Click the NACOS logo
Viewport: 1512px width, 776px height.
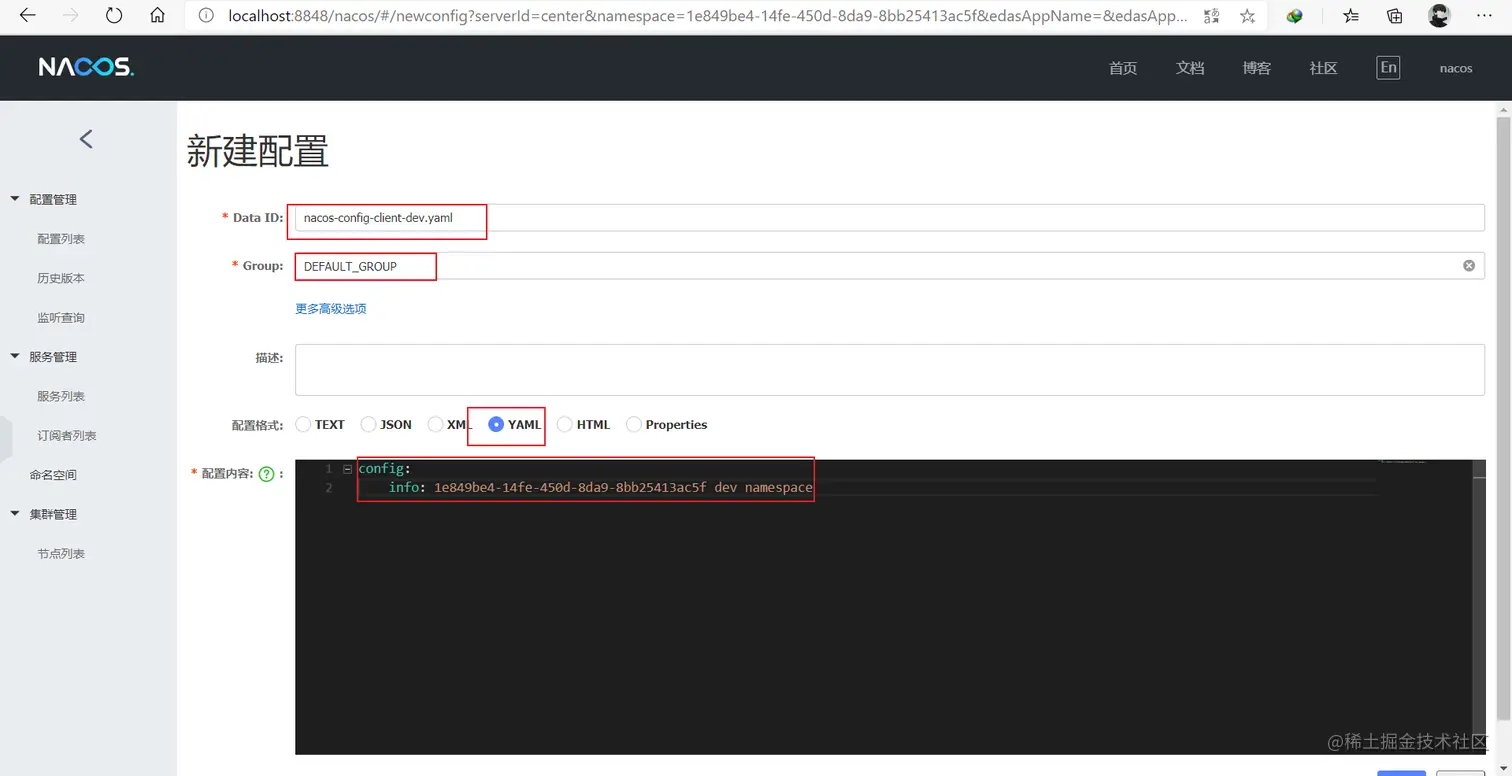pyautogui.click(x=86, y=67)
